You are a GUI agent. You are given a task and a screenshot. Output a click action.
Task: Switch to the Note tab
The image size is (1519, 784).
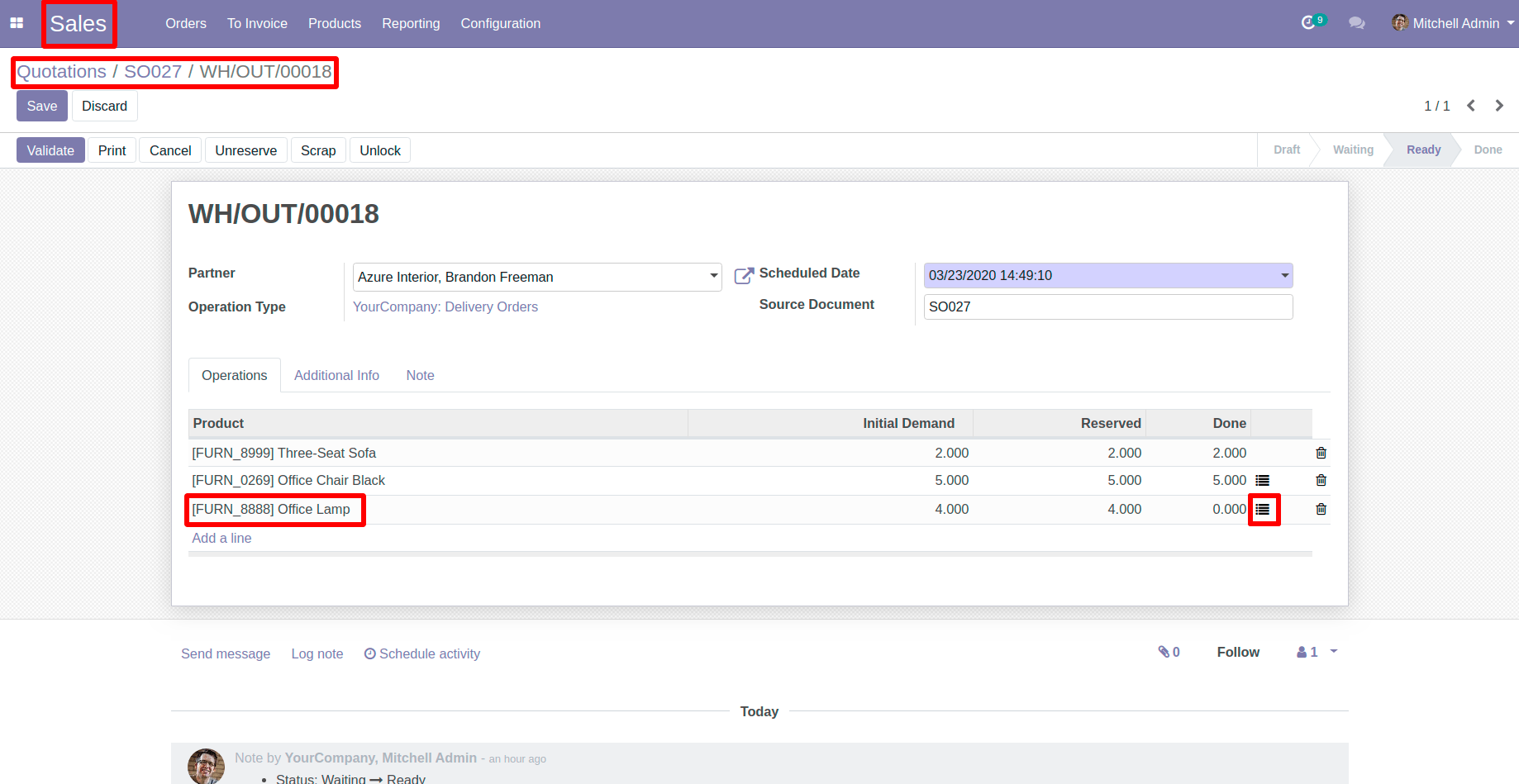click(420, 375)
